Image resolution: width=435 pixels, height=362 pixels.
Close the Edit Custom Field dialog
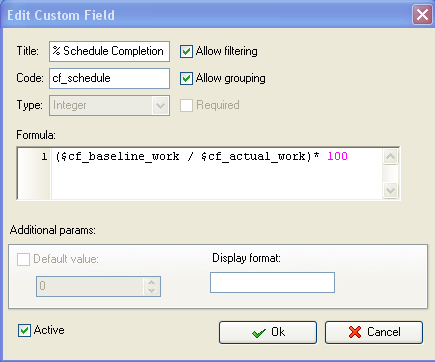[422, 15]
